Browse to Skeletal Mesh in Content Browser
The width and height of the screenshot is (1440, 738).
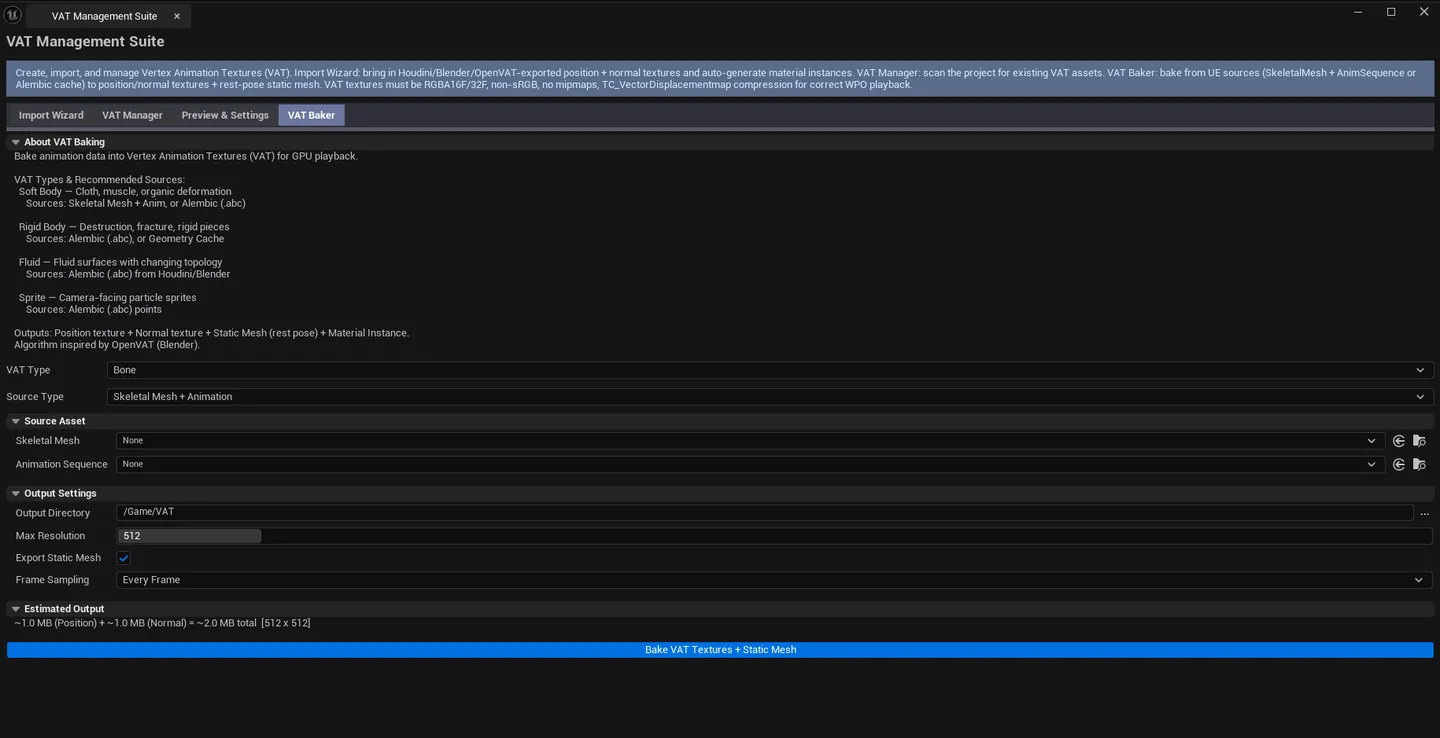click(x=1419, y=441)
